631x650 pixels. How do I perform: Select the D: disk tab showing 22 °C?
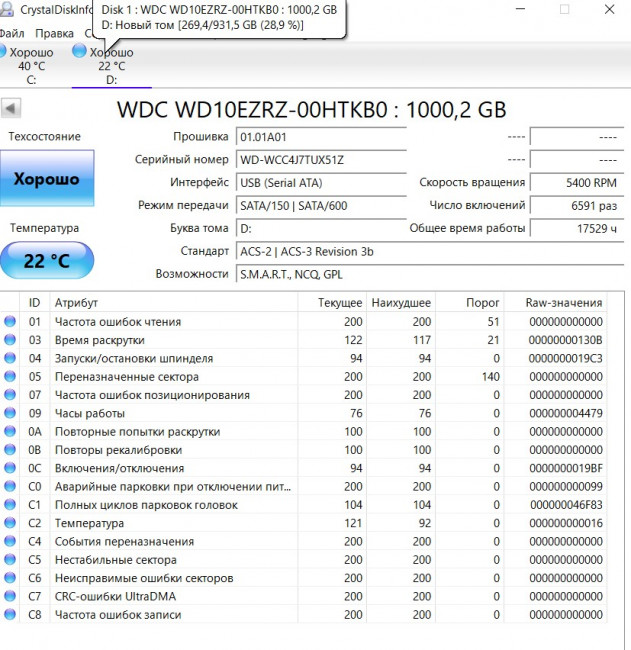pyautogui.click(x=112, y=65)
